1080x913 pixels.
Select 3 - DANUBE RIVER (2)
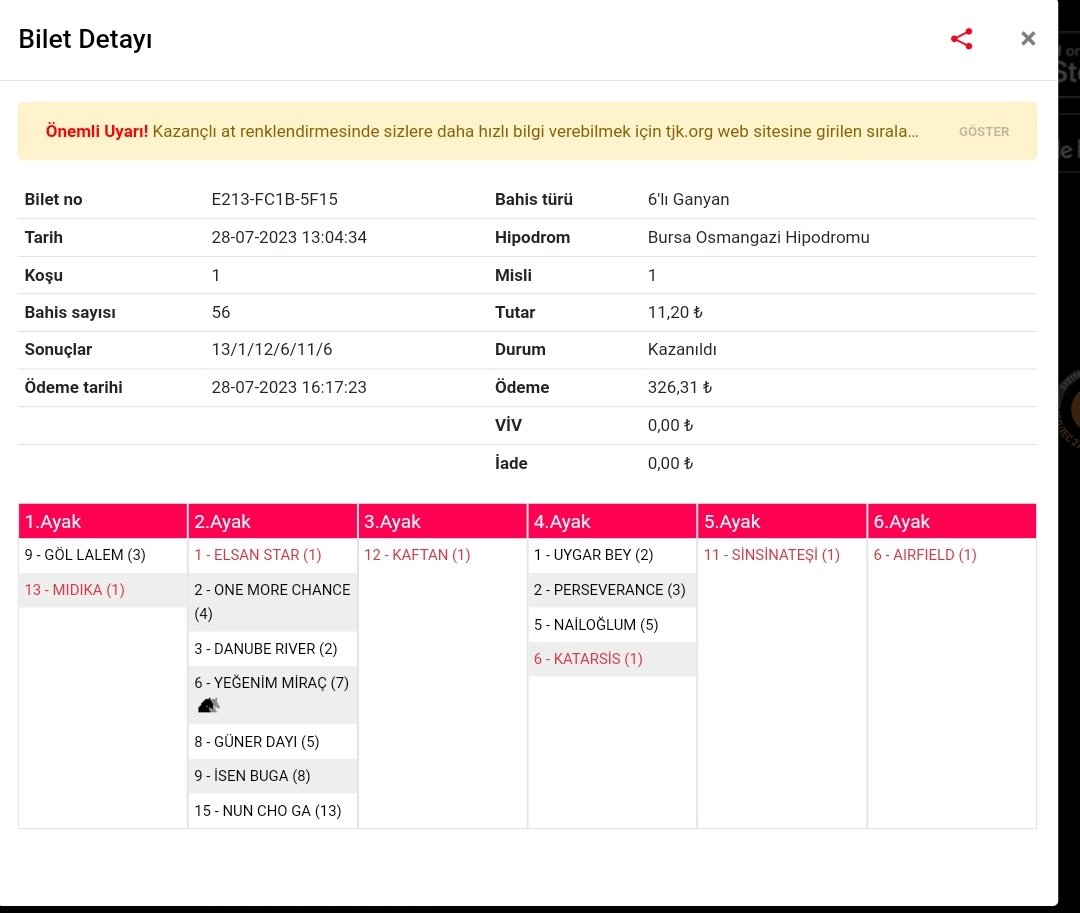(265, 649)
